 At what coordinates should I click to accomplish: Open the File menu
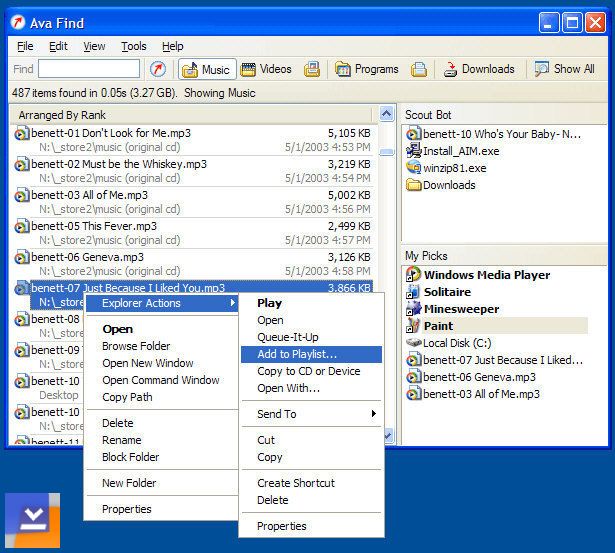(x=25, y=46)
